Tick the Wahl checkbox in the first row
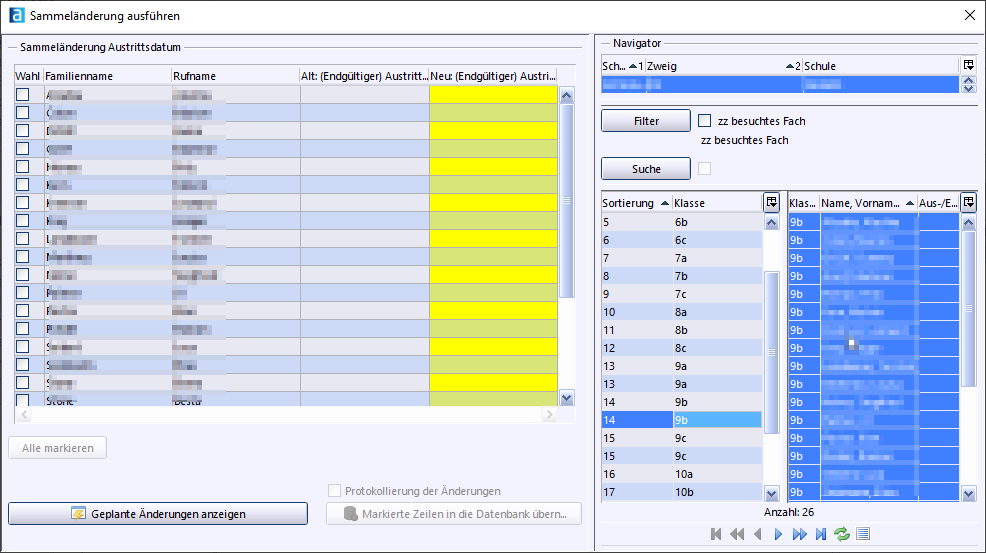Viewport: 986px width, 553px height. pyautogui.click(x=22, y=94)
